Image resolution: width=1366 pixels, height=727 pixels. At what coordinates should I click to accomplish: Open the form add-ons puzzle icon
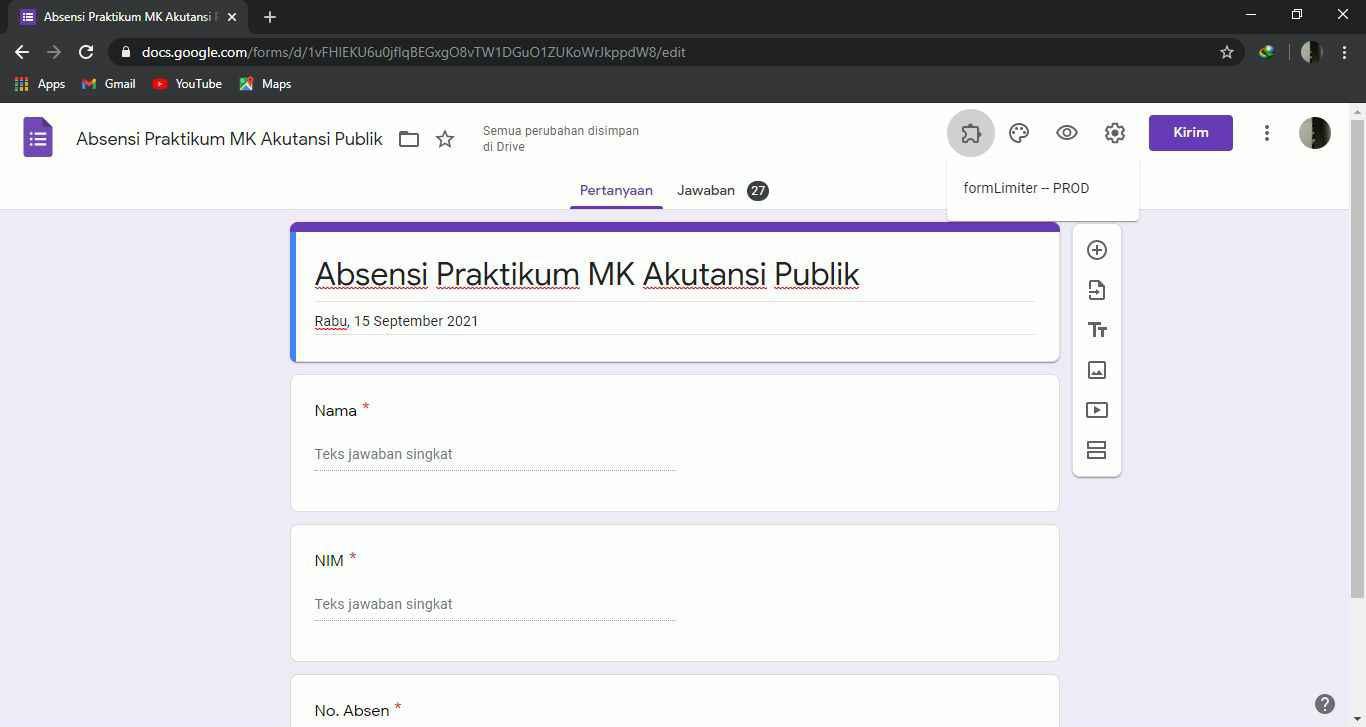click(970, 132)
